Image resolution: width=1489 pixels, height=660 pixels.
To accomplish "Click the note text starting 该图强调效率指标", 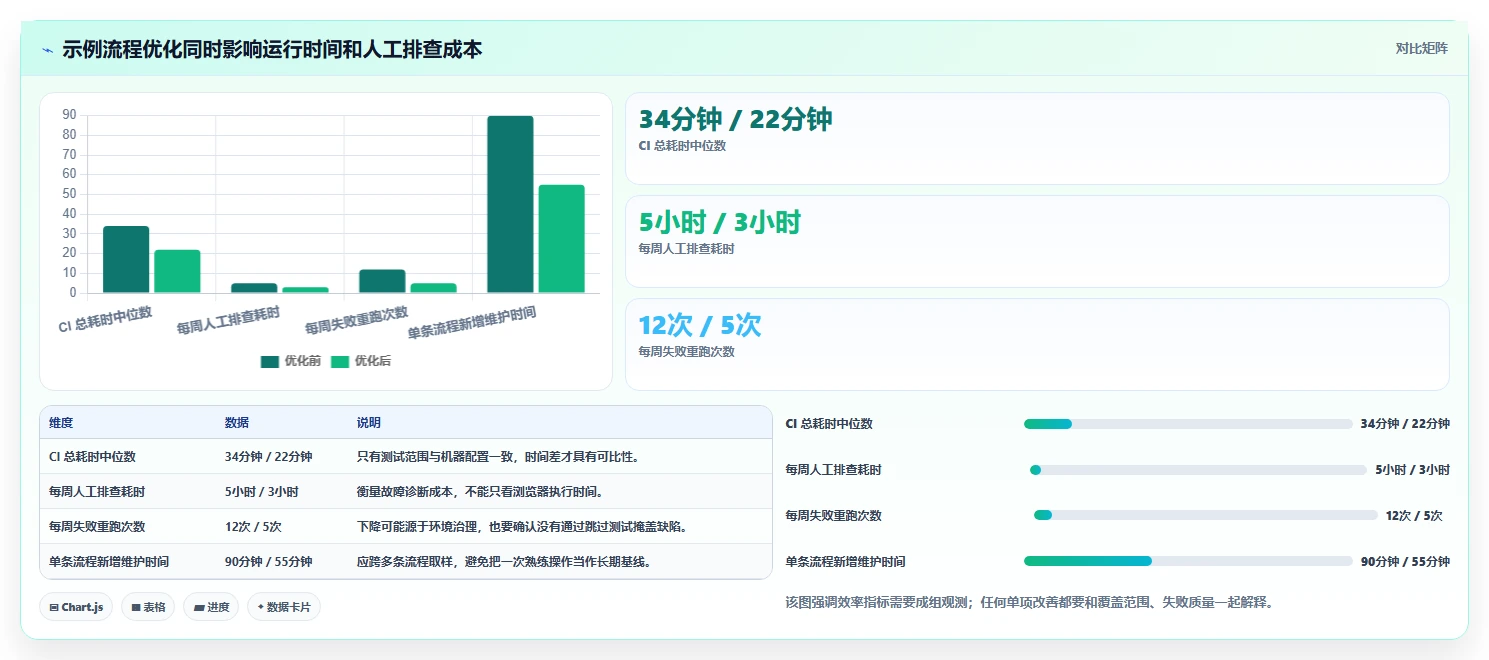I will point(1029,603).
